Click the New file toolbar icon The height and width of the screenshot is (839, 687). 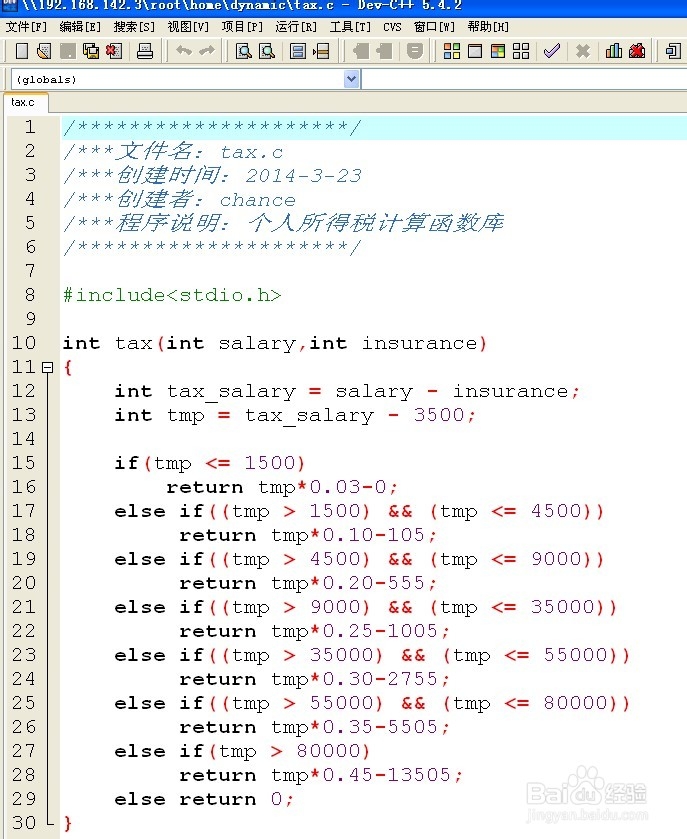point(22,51)
